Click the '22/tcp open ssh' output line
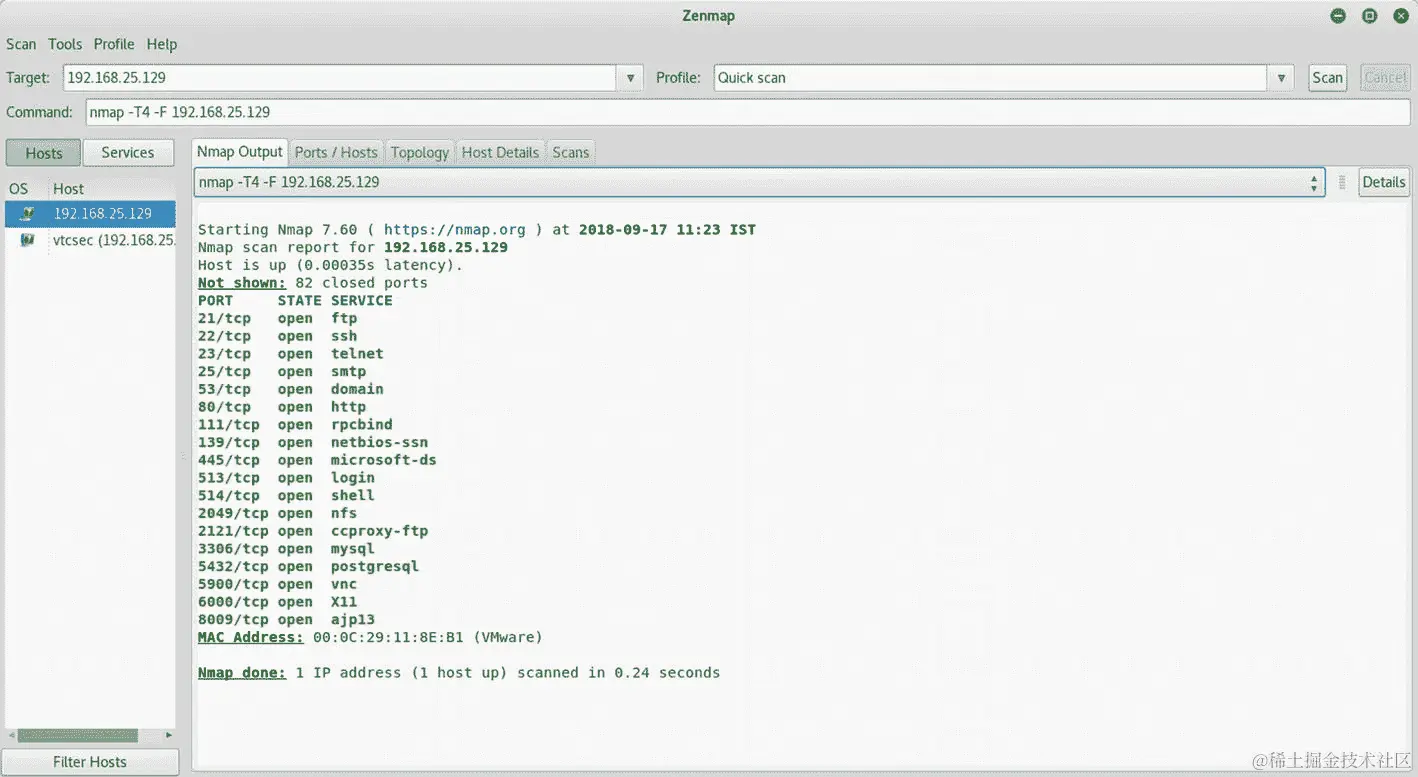The height and width of the screenshot is (777, 1418). coord(277,336)
